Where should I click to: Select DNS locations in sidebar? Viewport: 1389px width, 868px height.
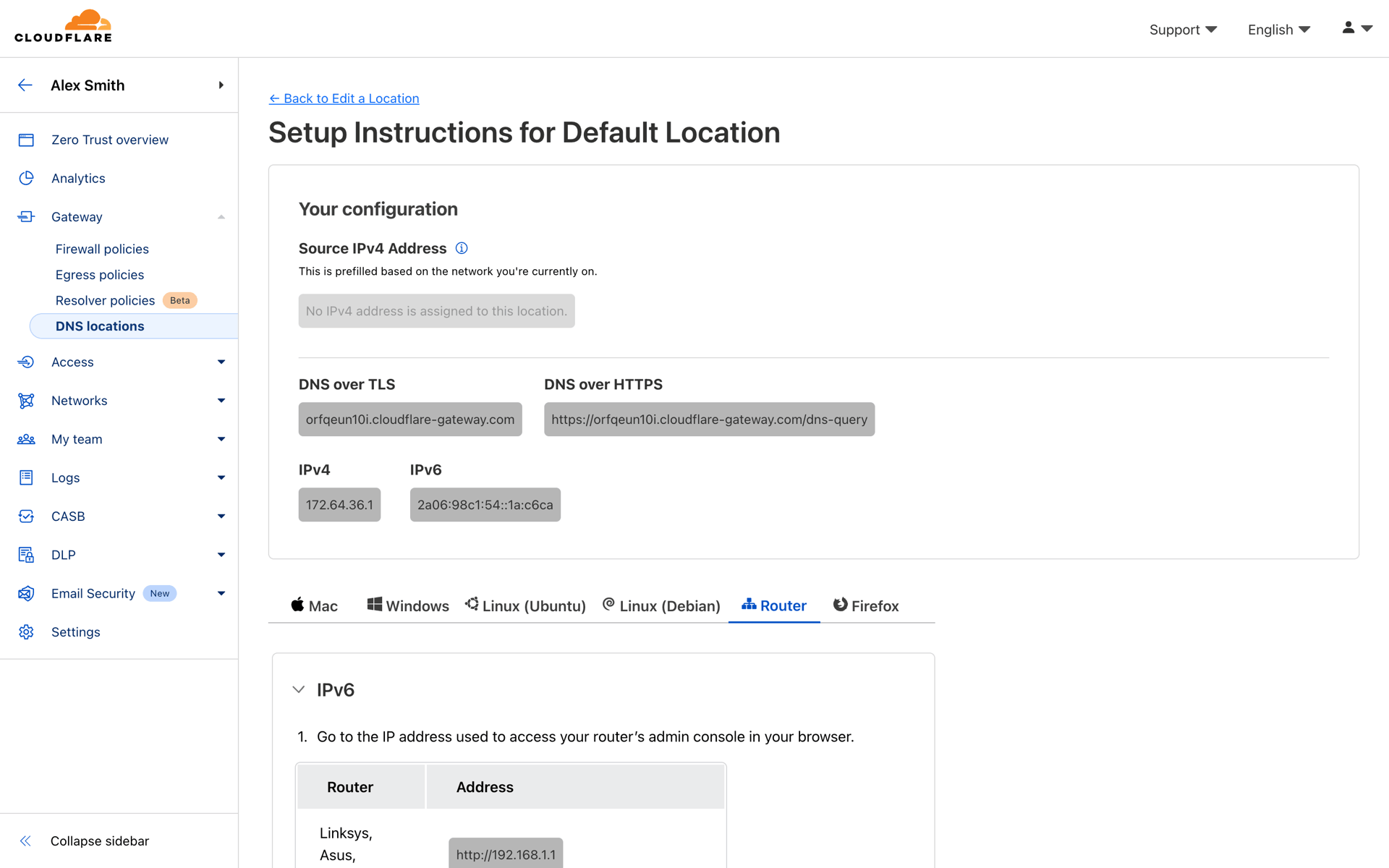coord(133,326)
